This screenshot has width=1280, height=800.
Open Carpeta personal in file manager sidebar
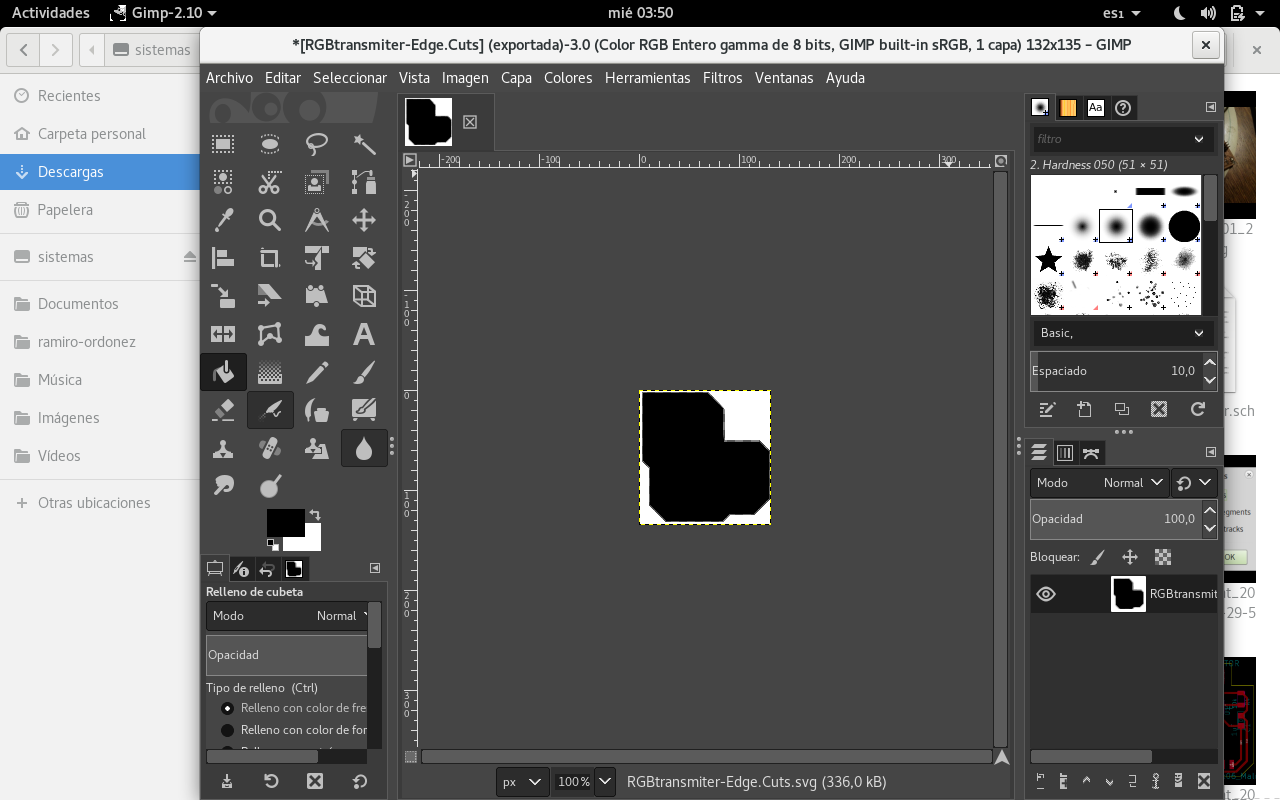(x=100, y=134)
